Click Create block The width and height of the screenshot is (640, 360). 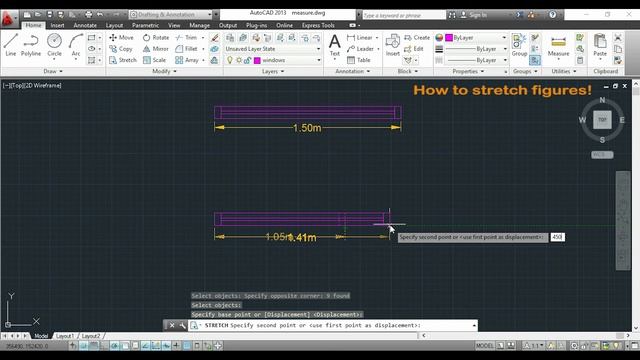tap(417, 38)
